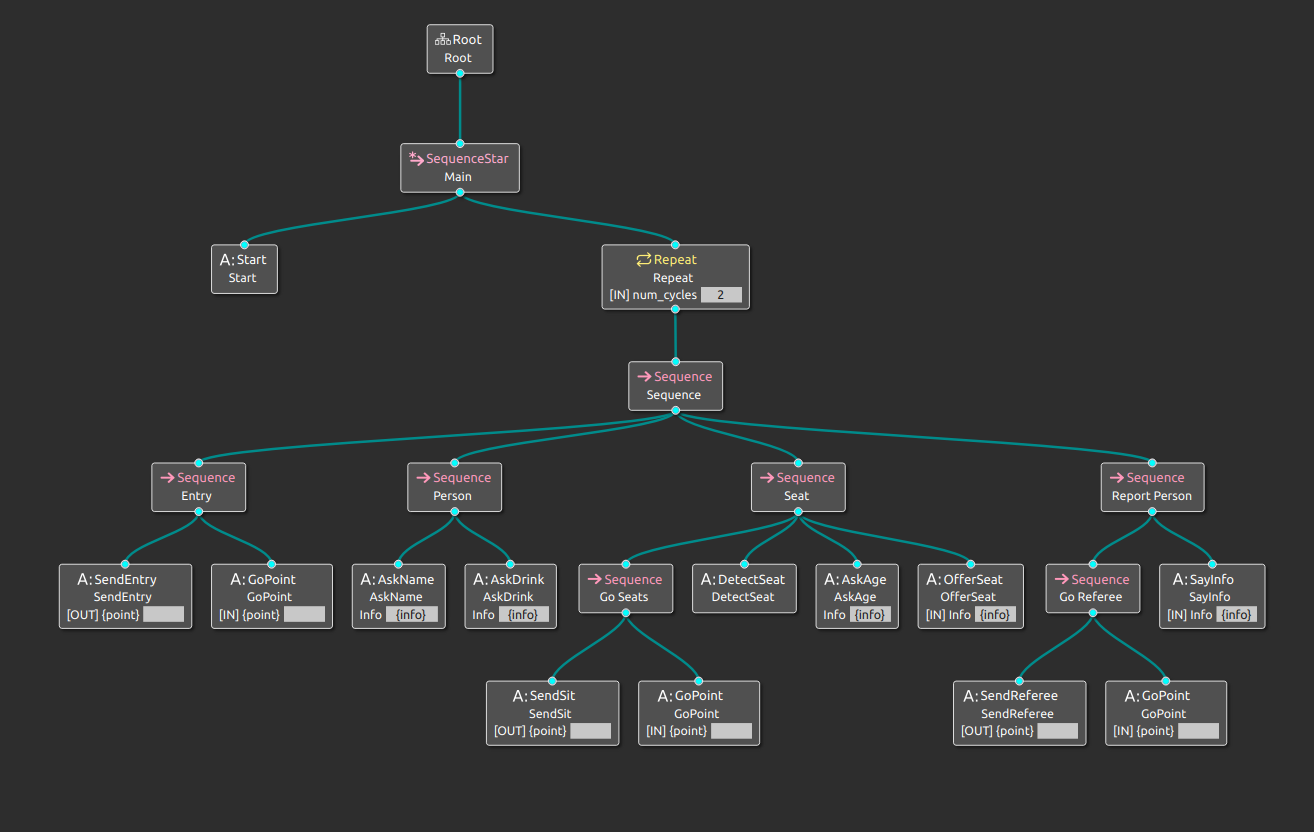The width and height of the screenshot is (1314, 832).
Task: Select the OfferSeat action node
Action: coord(969,596)
